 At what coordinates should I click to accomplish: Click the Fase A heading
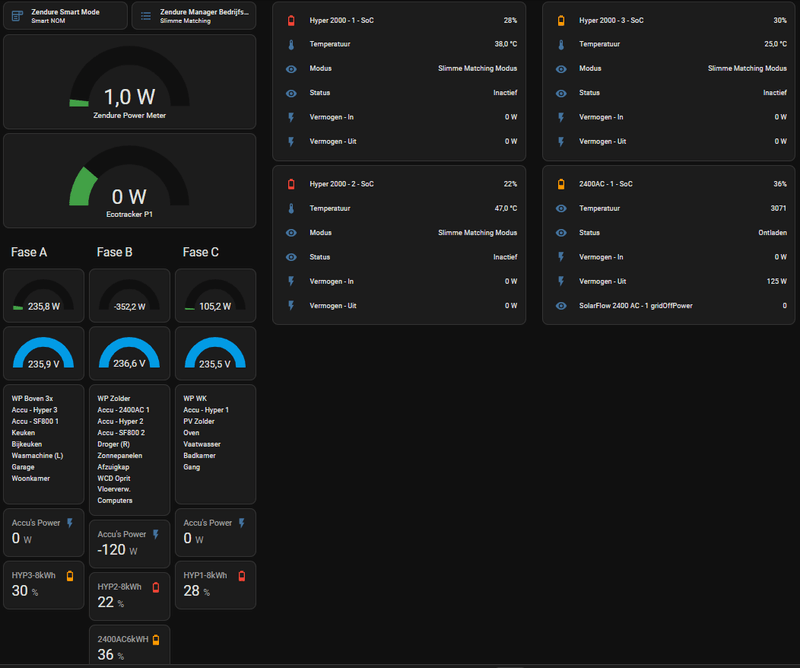(29, 252)
